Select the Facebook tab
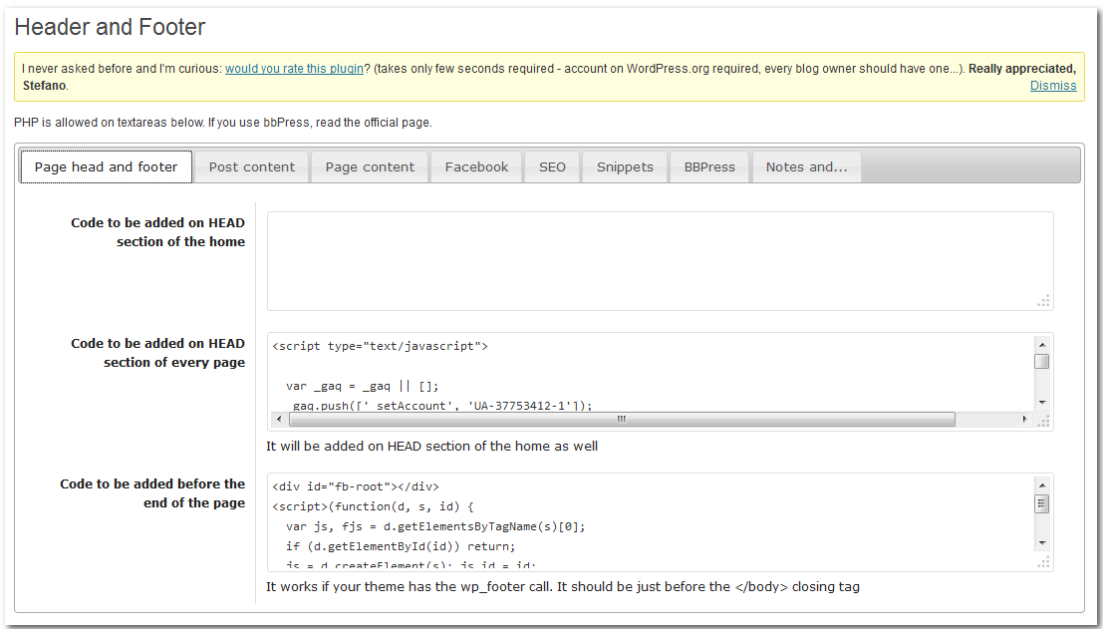This screenshot has height=629, width=1103. pyautogui.click(x=476, y=167)
